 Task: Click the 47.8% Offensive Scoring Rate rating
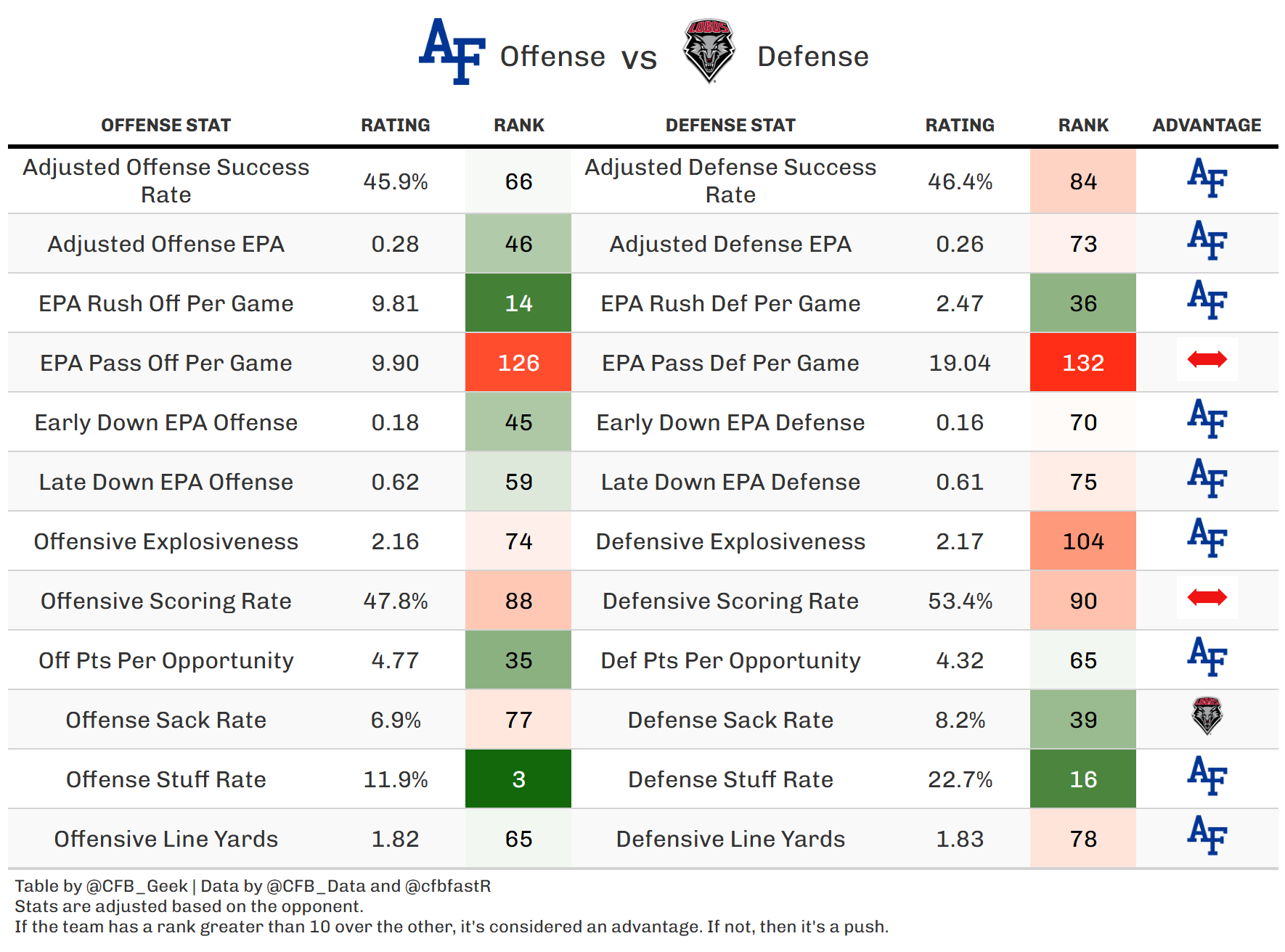(x=395, y=601)
